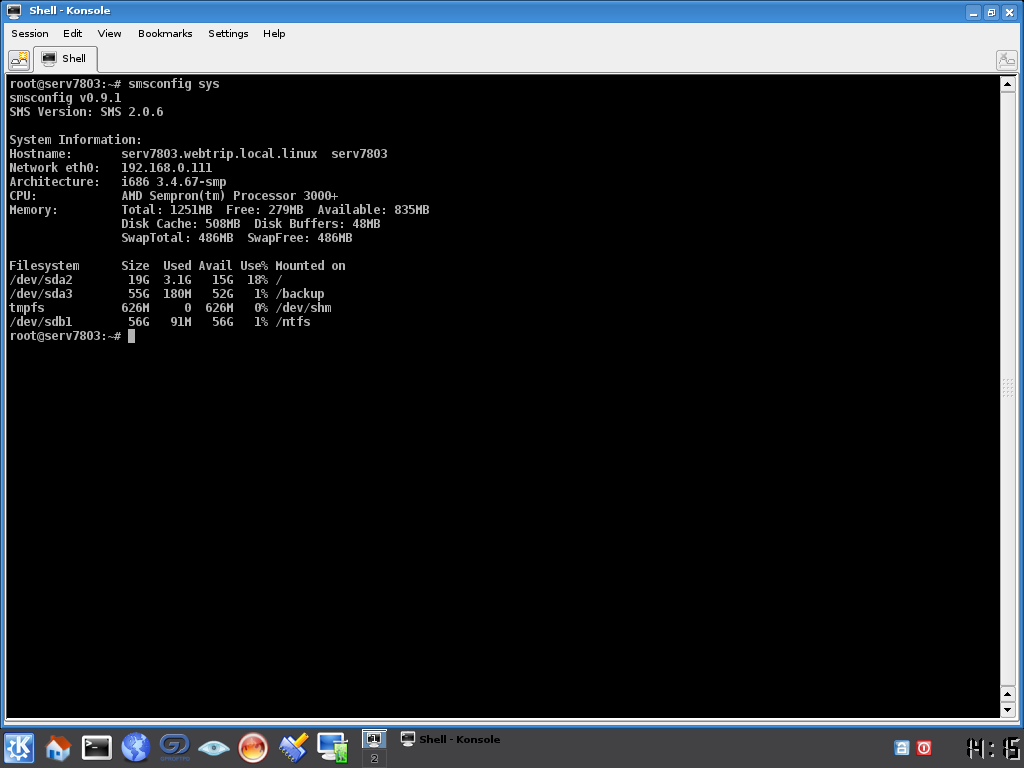This screenshot has height=768, width=1024.
Task: Launch the terminal from the panel
Action: point(97,747)
